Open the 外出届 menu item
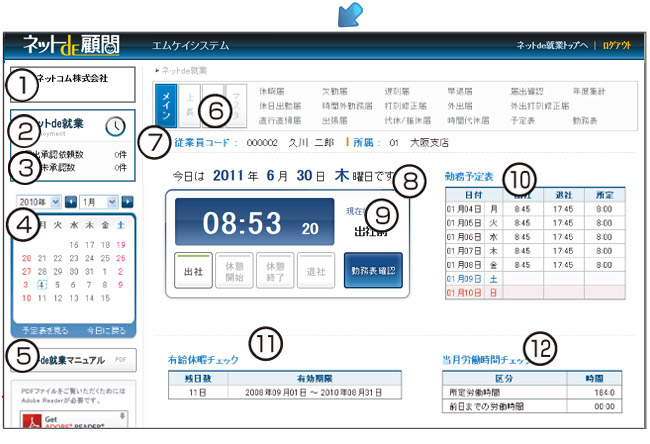The width and height of the screenshot is (650, 444). pyautogui.click(x=460, y=106)
